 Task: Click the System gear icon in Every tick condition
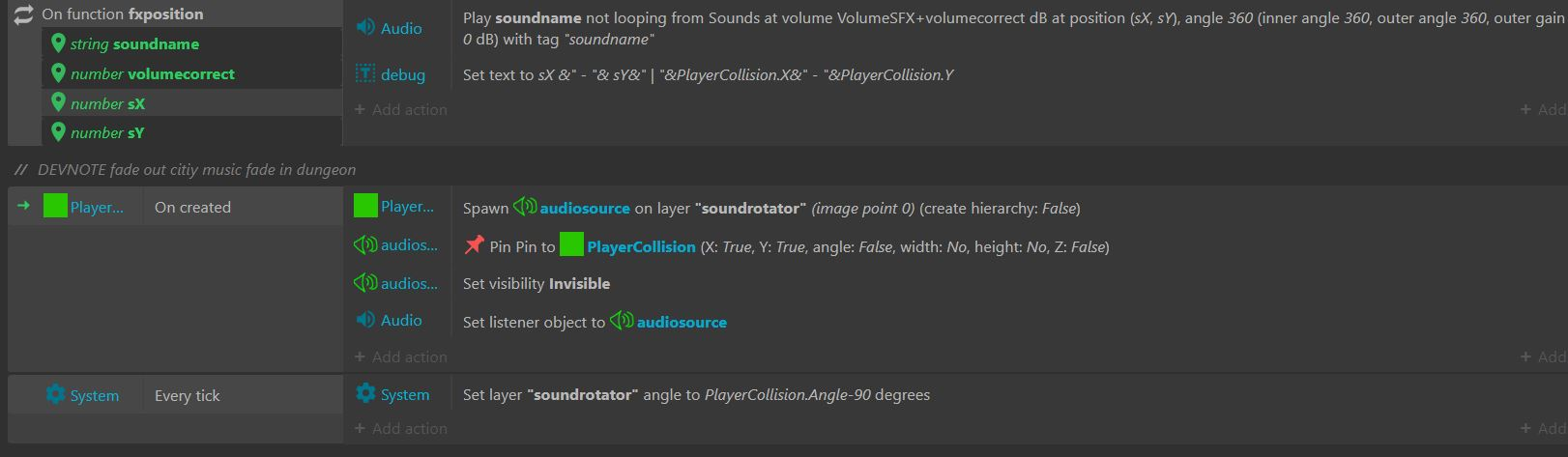(x=55, y=395)
